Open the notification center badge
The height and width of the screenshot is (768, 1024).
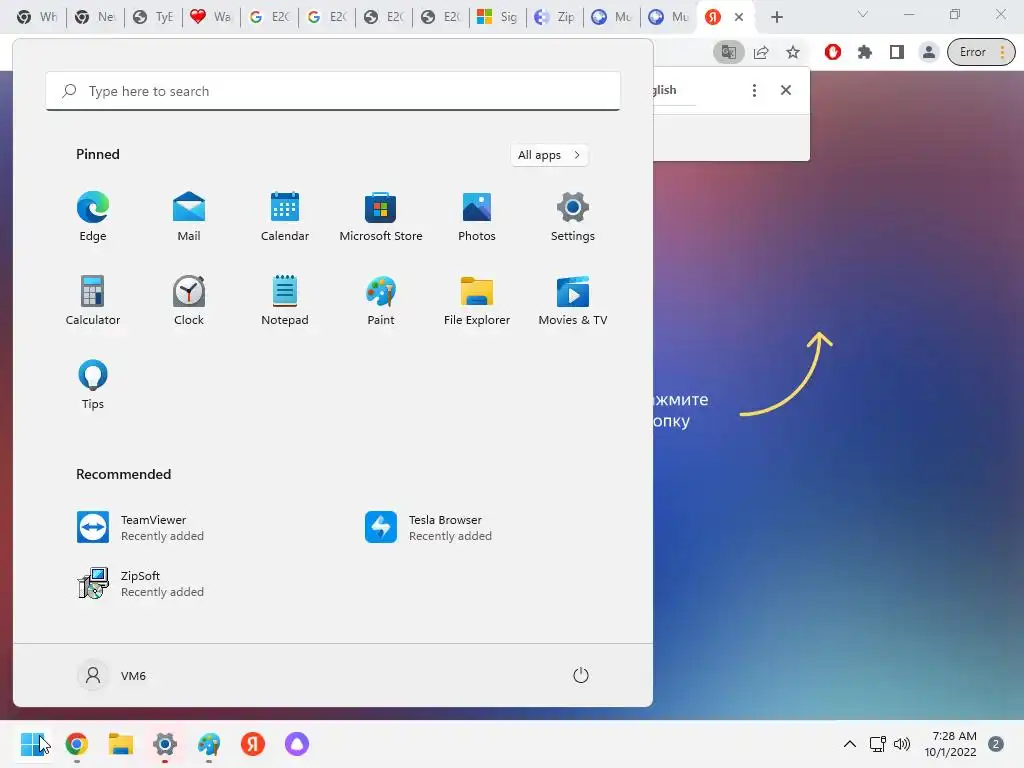(996, 744)
